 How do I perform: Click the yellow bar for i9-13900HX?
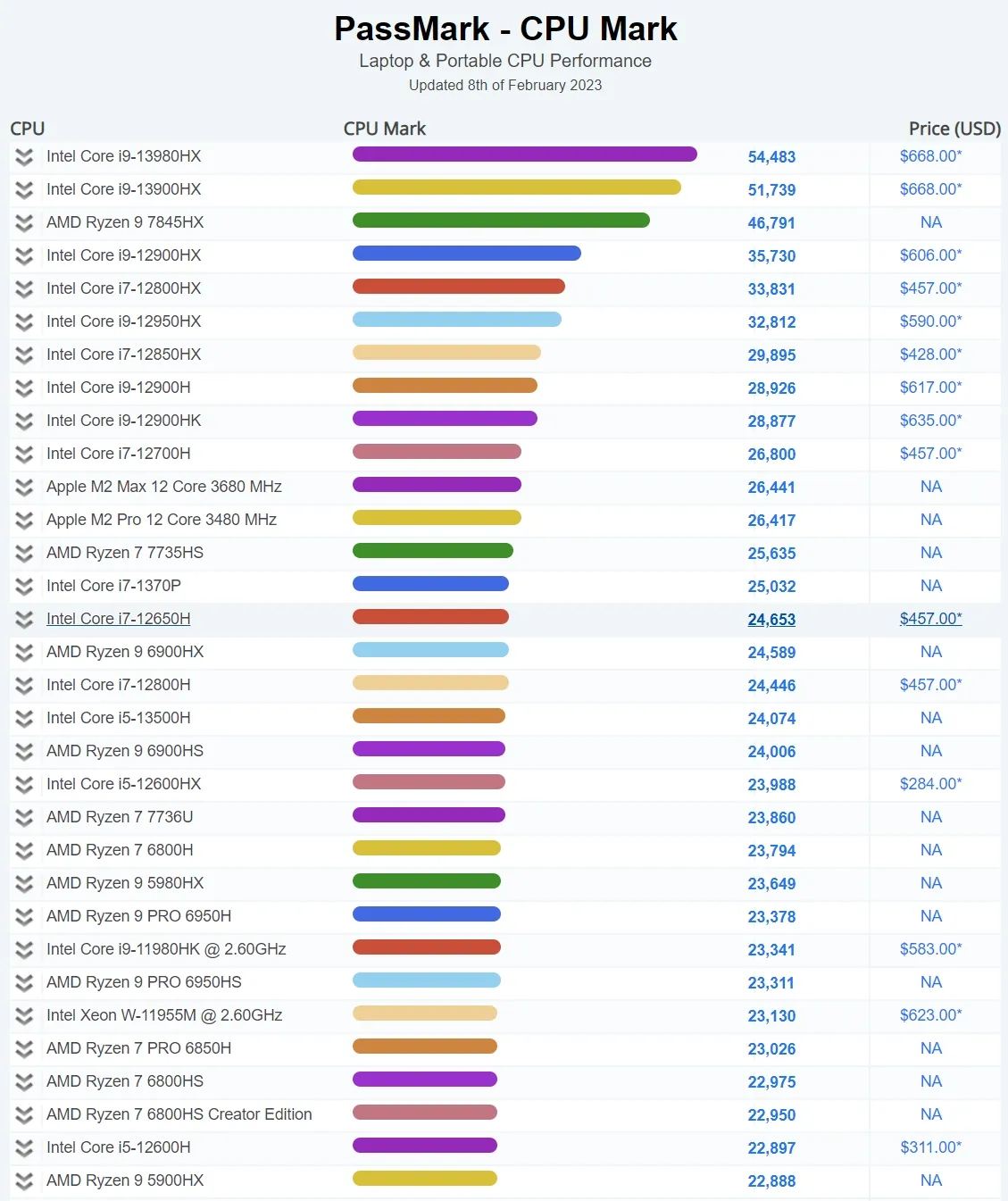coord(517,188)
